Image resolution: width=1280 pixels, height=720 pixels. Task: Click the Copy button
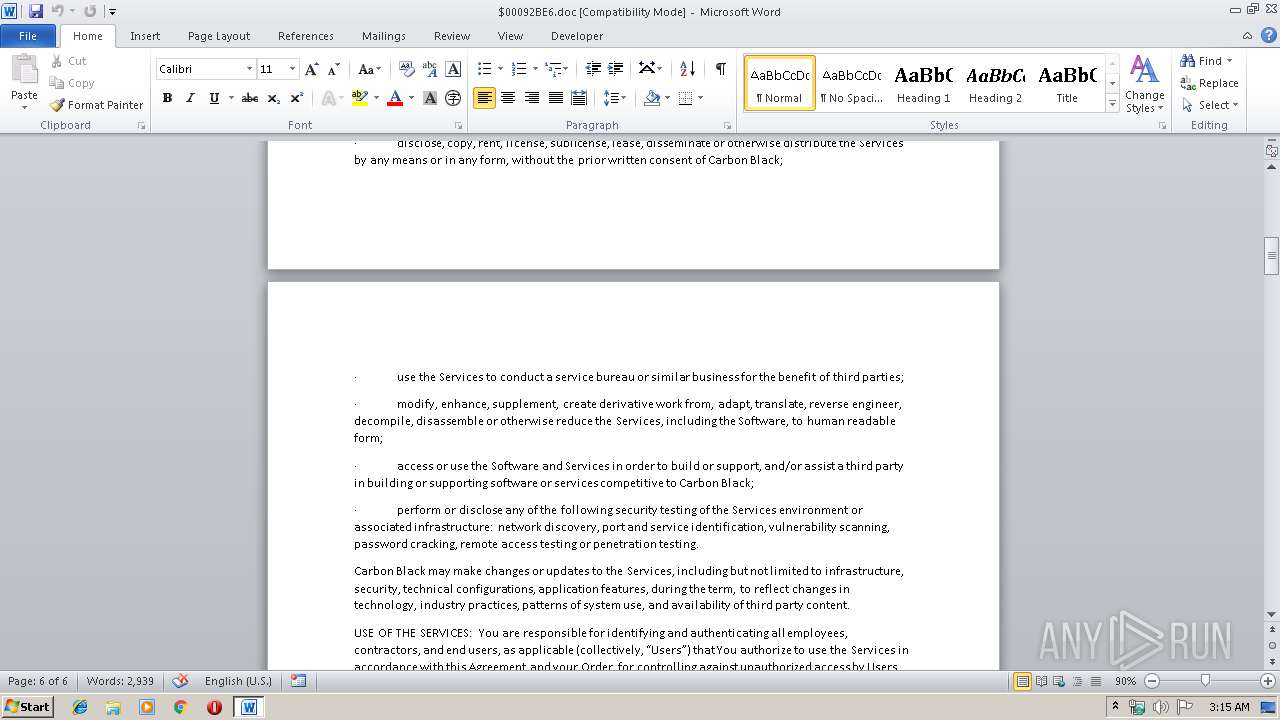pyautogui.click(x=72, y=83)
